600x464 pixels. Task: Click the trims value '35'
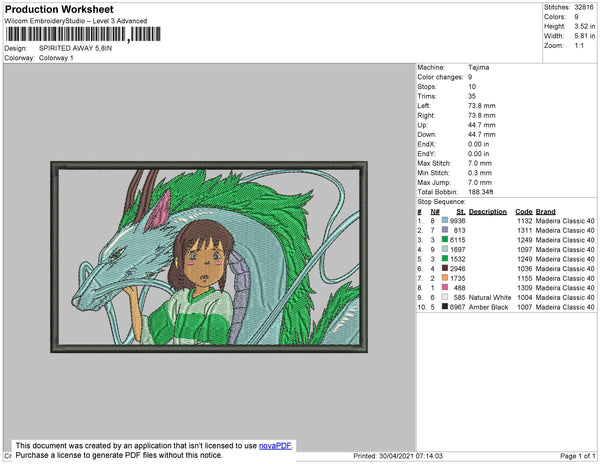pyautogui.click(x=472, y=96)
